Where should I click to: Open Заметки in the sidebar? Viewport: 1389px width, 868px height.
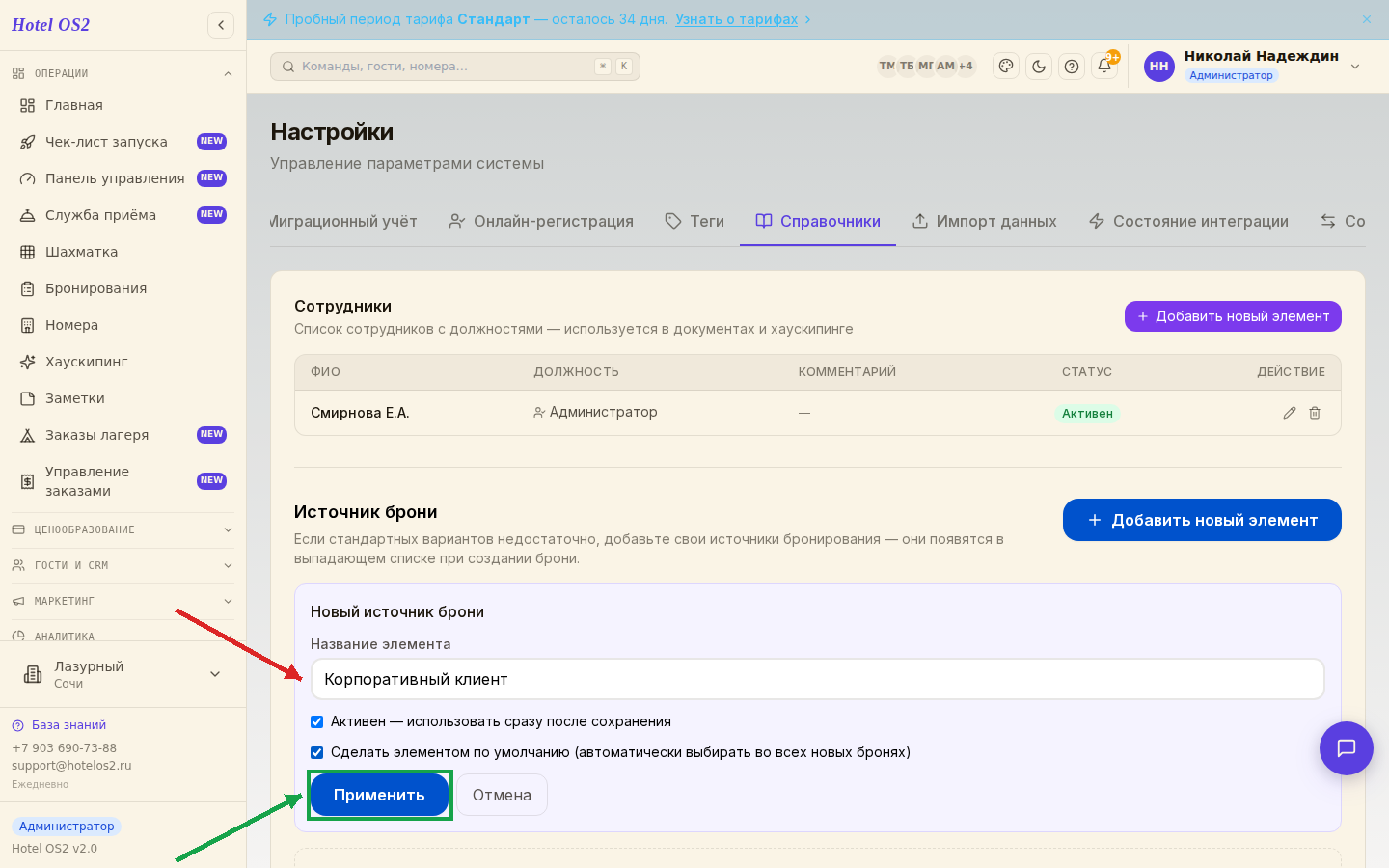coord(123,398)
